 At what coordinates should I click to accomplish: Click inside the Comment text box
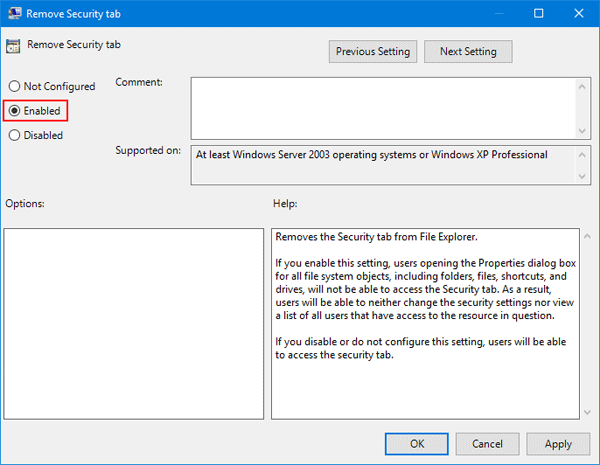pyautogui.click(x=380, y=107)
